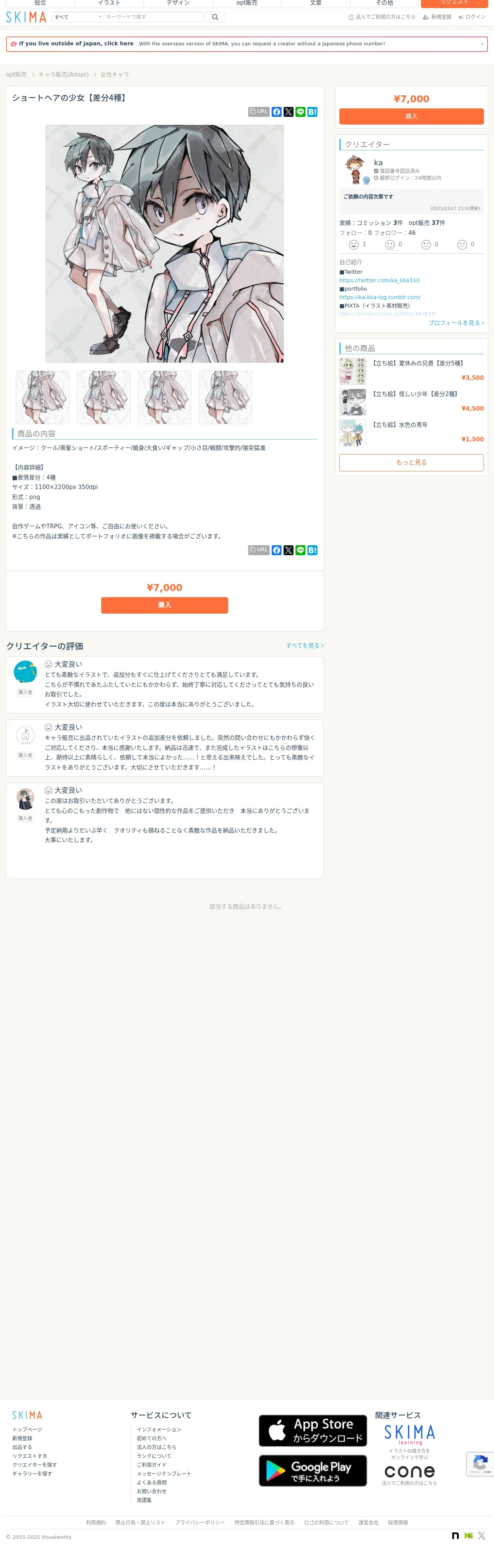The image size is (494, 1568).
Task: Click the third reviewer's avatar
Action: (x=25, y=799)
